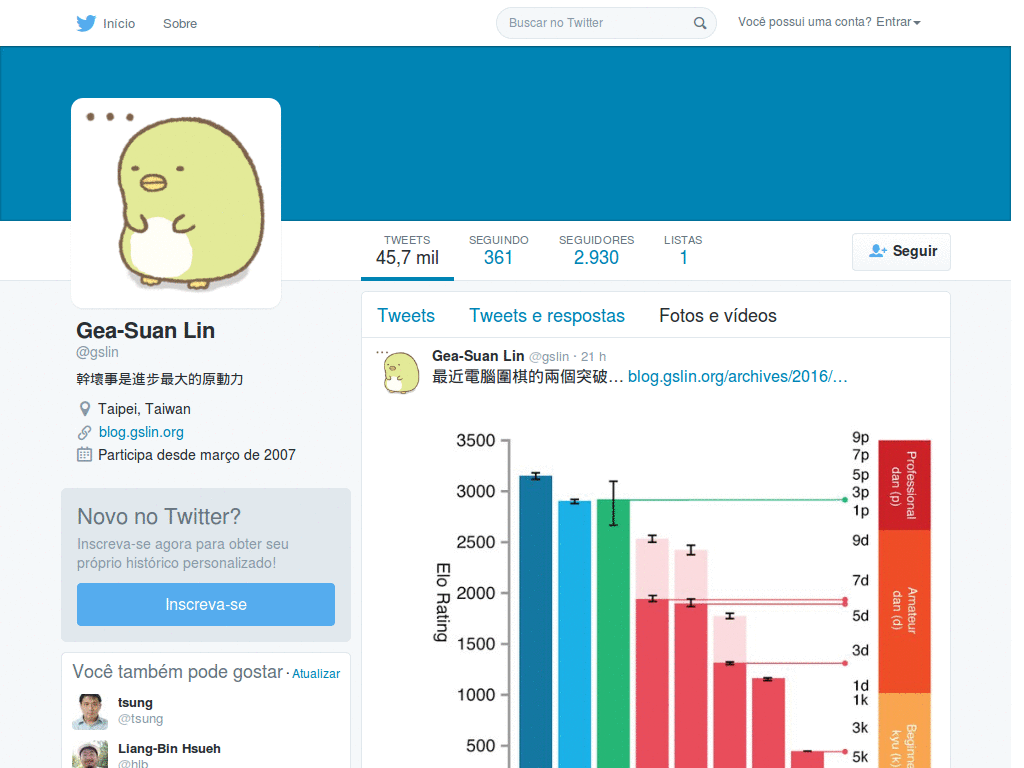
Task: View the Seguindo count 361
Action: 498,251
